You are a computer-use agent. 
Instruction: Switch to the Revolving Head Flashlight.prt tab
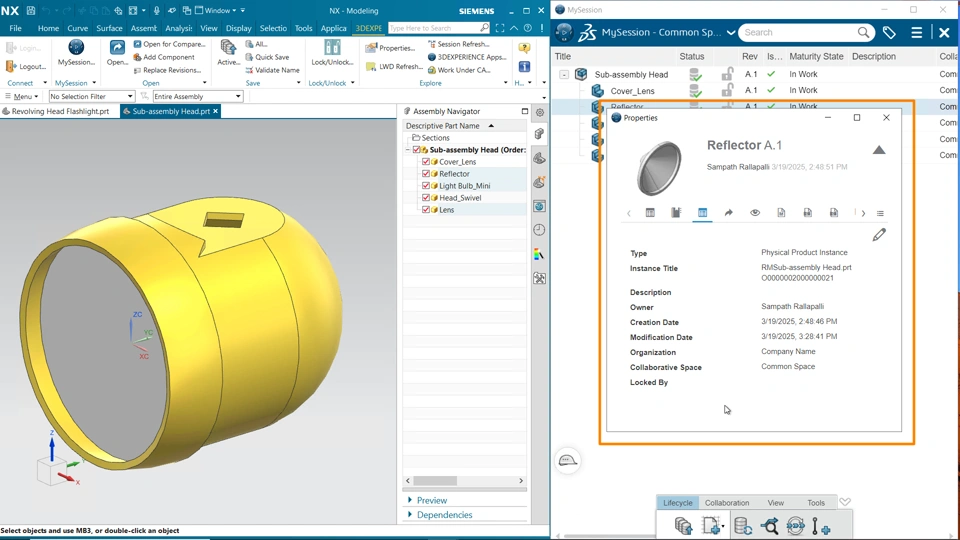tap(56, 111)
